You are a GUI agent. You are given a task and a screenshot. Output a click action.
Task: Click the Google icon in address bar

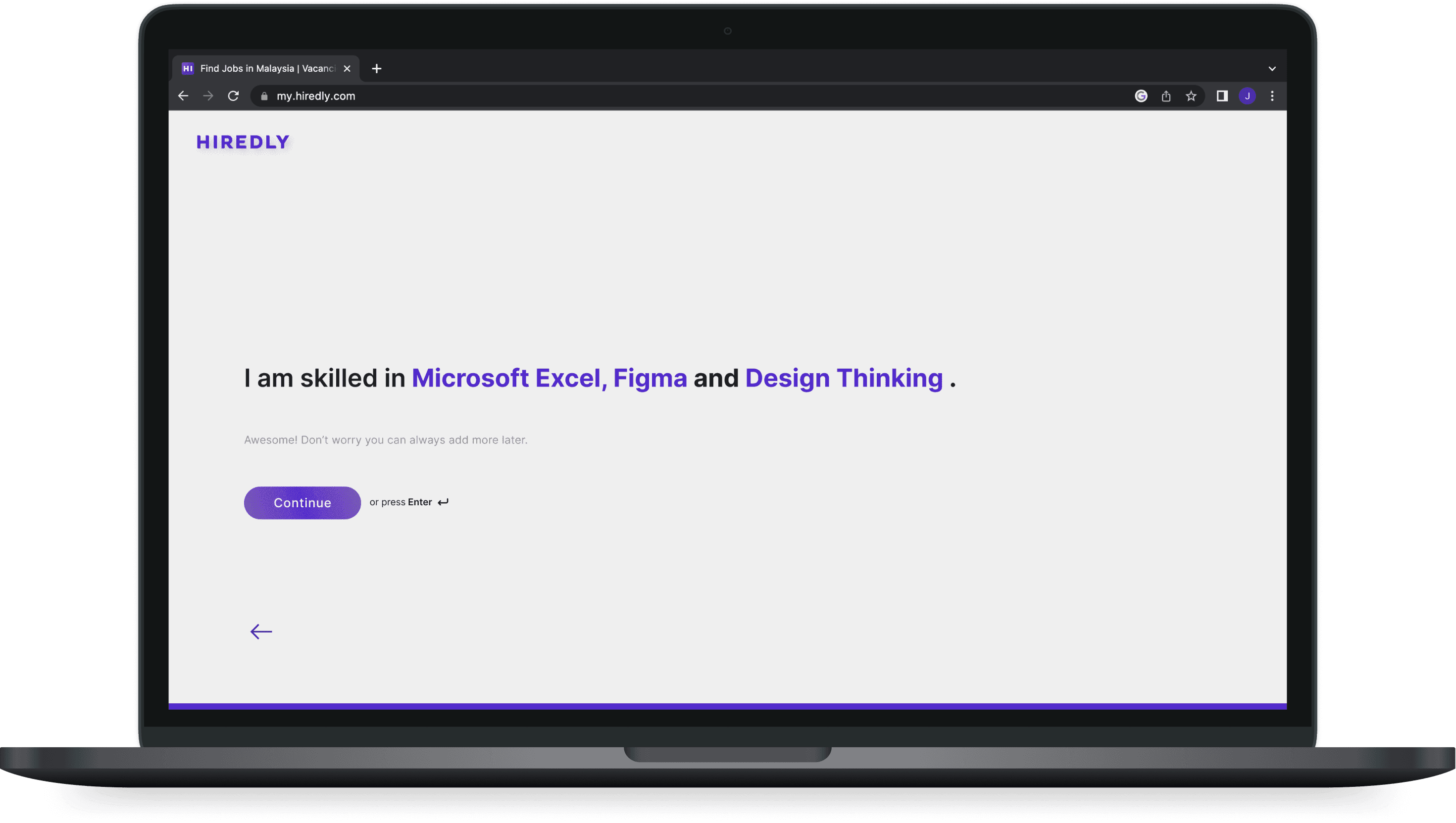tap(1141, 96)
